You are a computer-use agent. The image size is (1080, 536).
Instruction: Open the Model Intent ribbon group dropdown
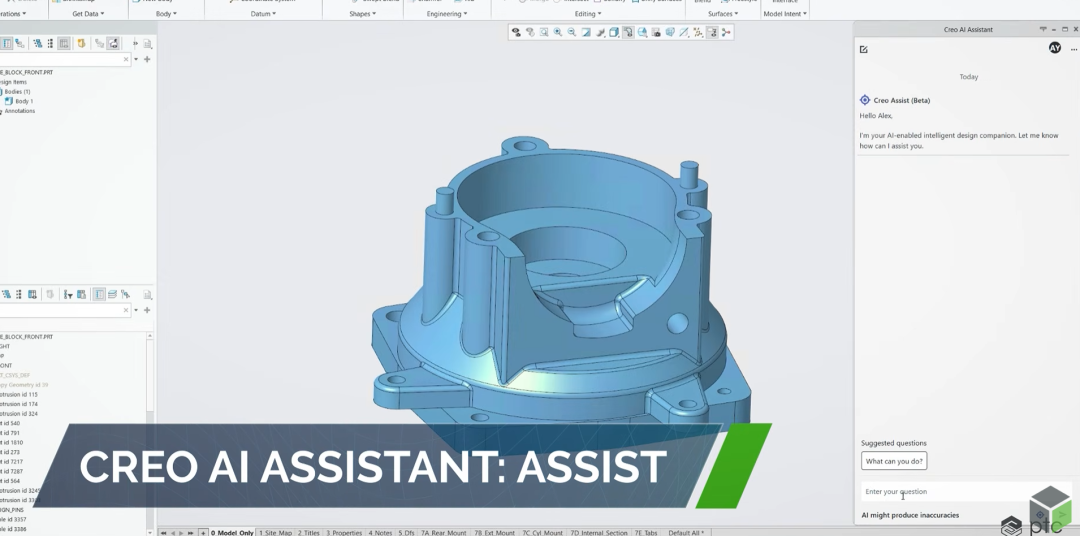[785, 14]
